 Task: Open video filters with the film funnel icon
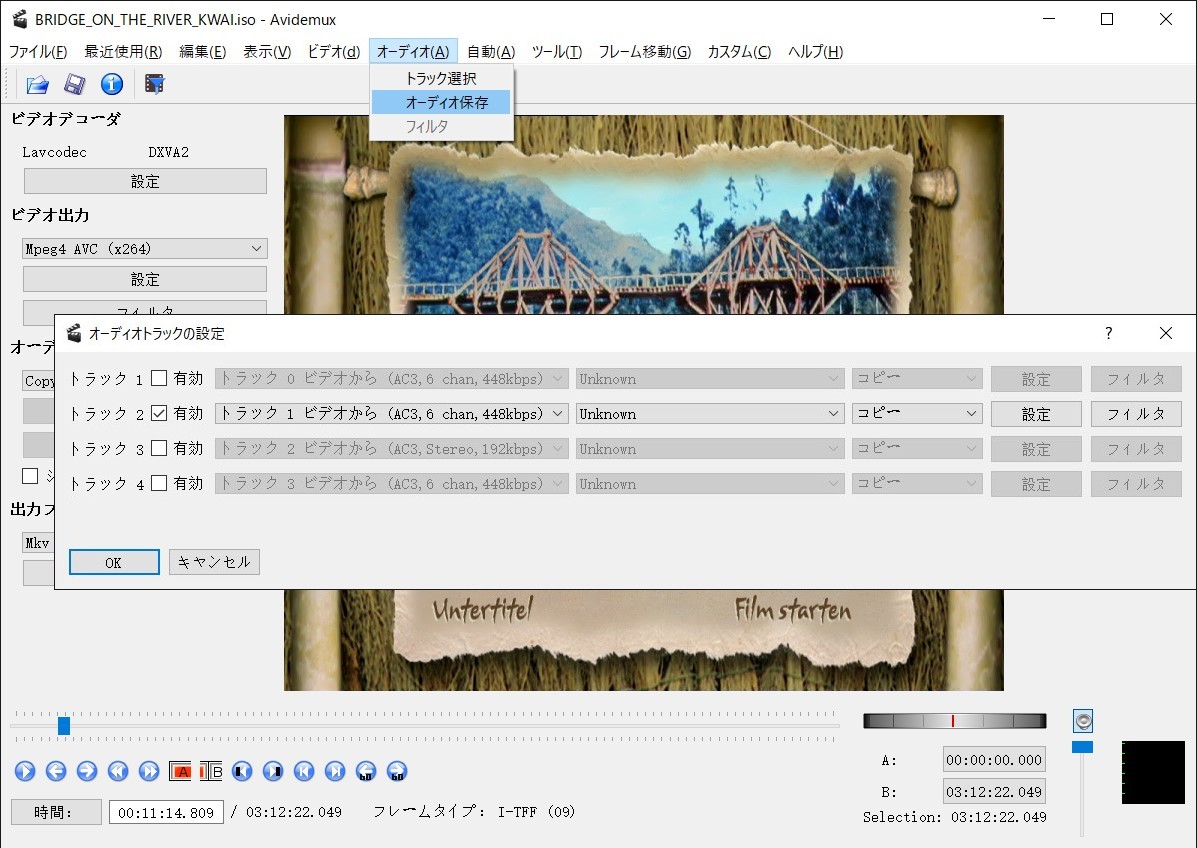(x=154, y=84)
